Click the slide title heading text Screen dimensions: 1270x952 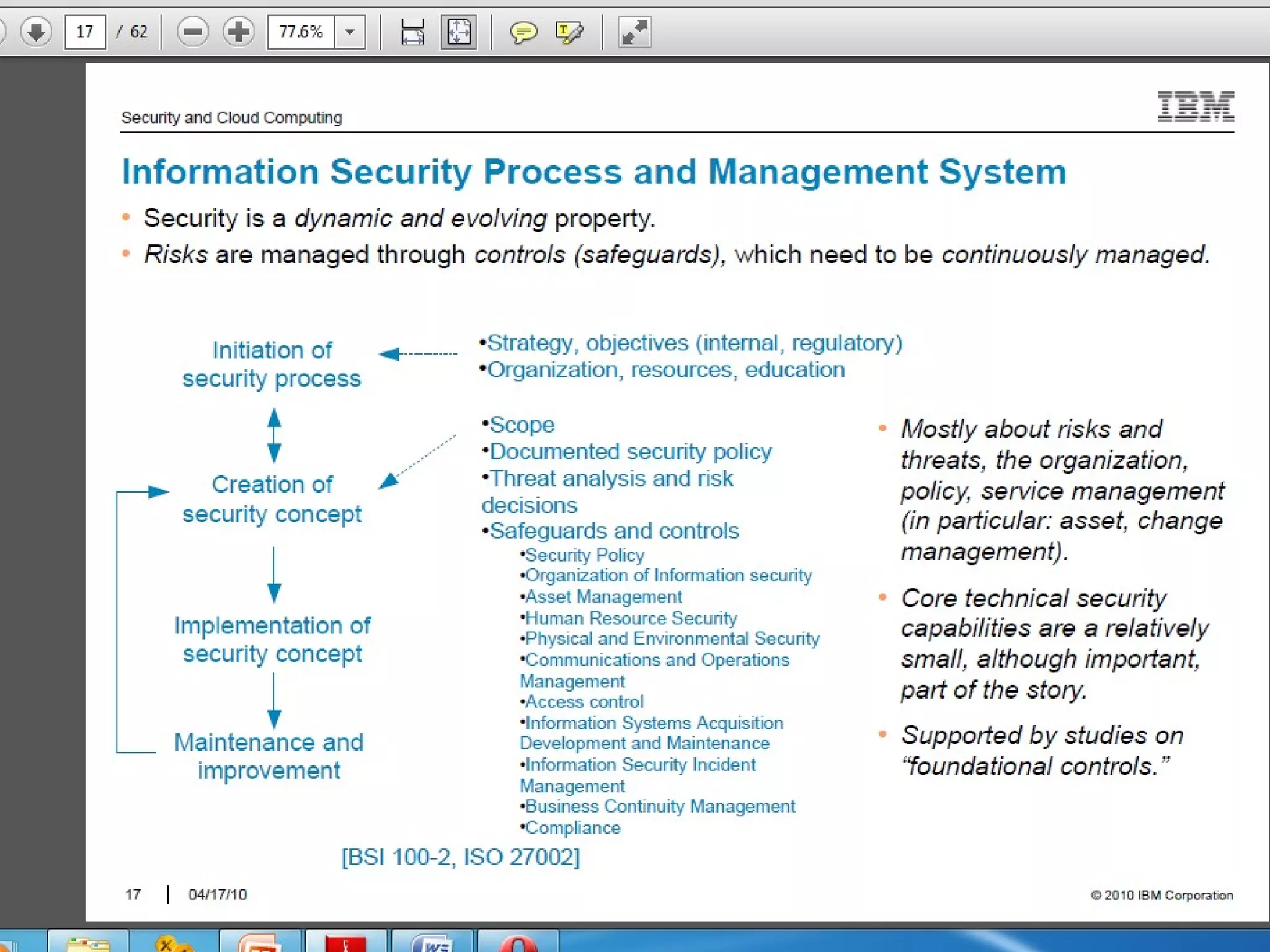tap(593, 172)
